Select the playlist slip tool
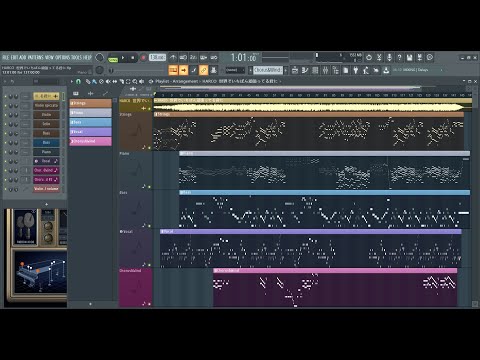Image resolution: width=480 pixels, height=360 pixels. click(x=115, y=81)
